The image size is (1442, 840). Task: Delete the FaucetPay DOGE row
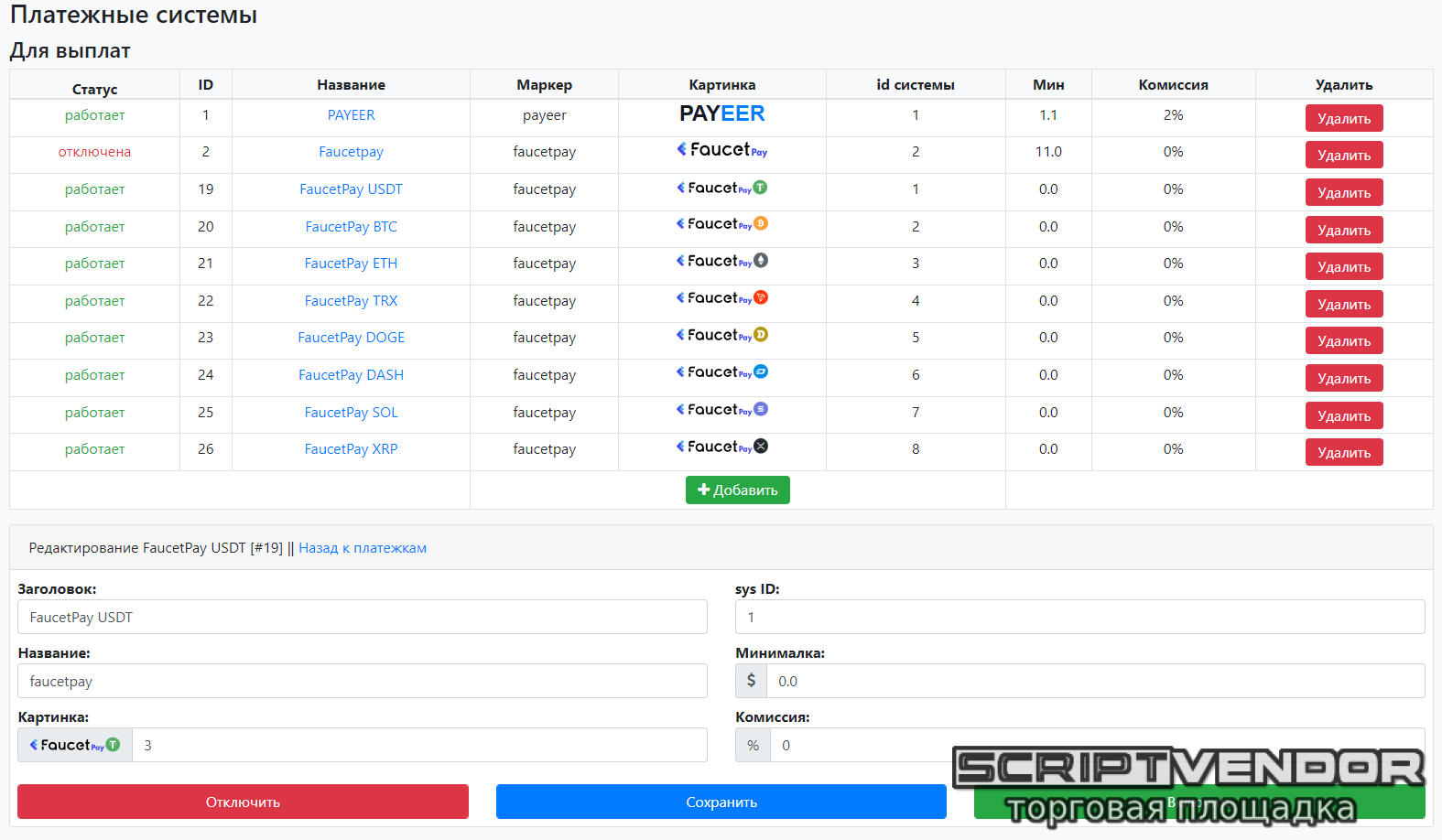[x=1344, y=340]
